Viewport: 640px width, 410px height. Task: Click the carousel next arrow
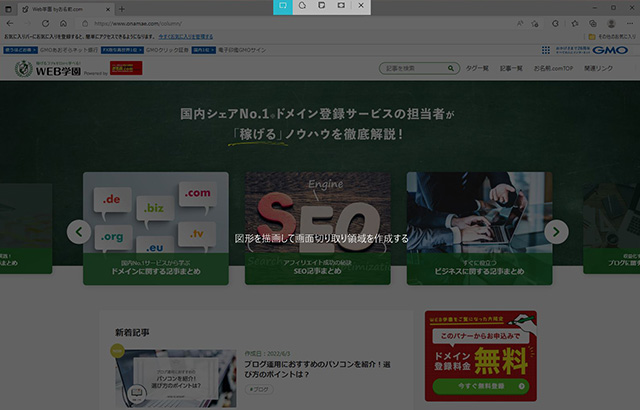tap(556, 232)
